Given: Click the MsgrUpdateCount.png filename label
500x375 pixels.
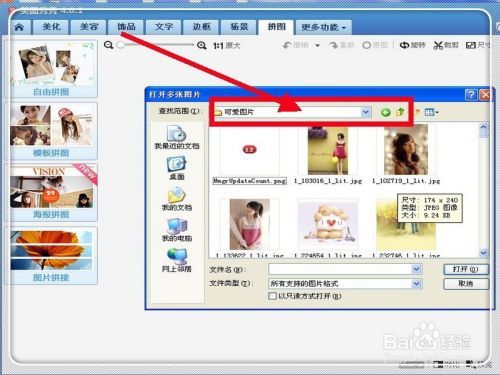Looking at the screenshot, I should click(249, 181).
